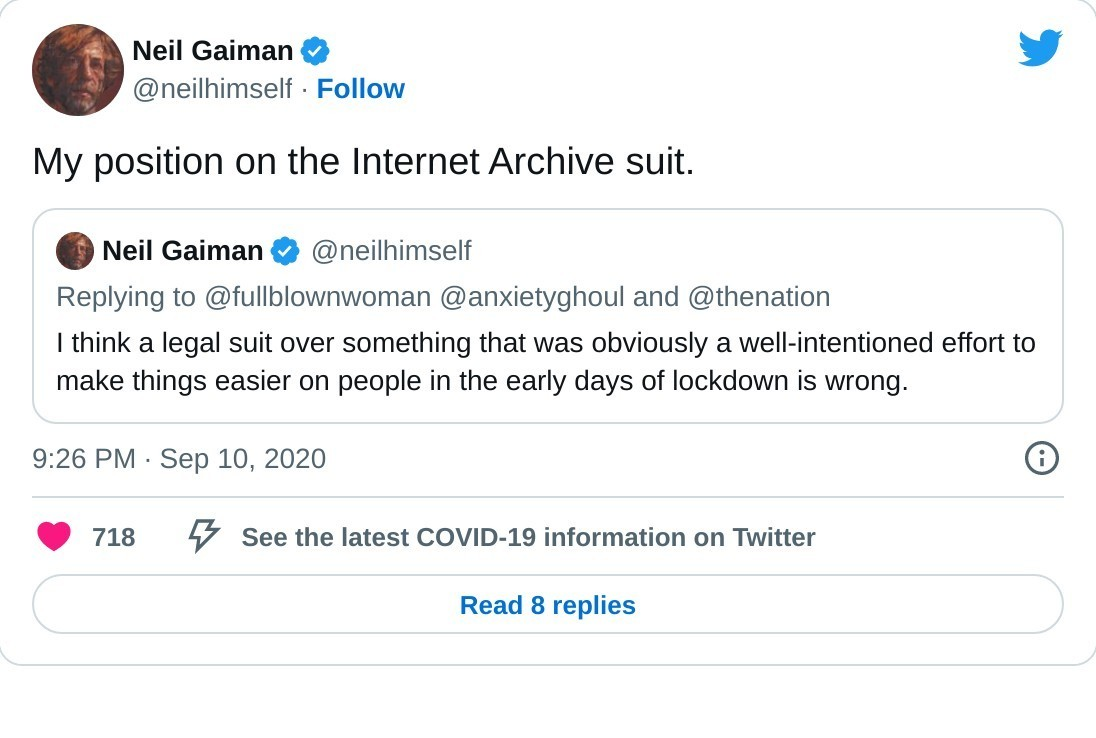Click the "My position on the Internet Archive suit" text
The width and height of the screenshot is (1096, 738).
(x=363, y=161)
